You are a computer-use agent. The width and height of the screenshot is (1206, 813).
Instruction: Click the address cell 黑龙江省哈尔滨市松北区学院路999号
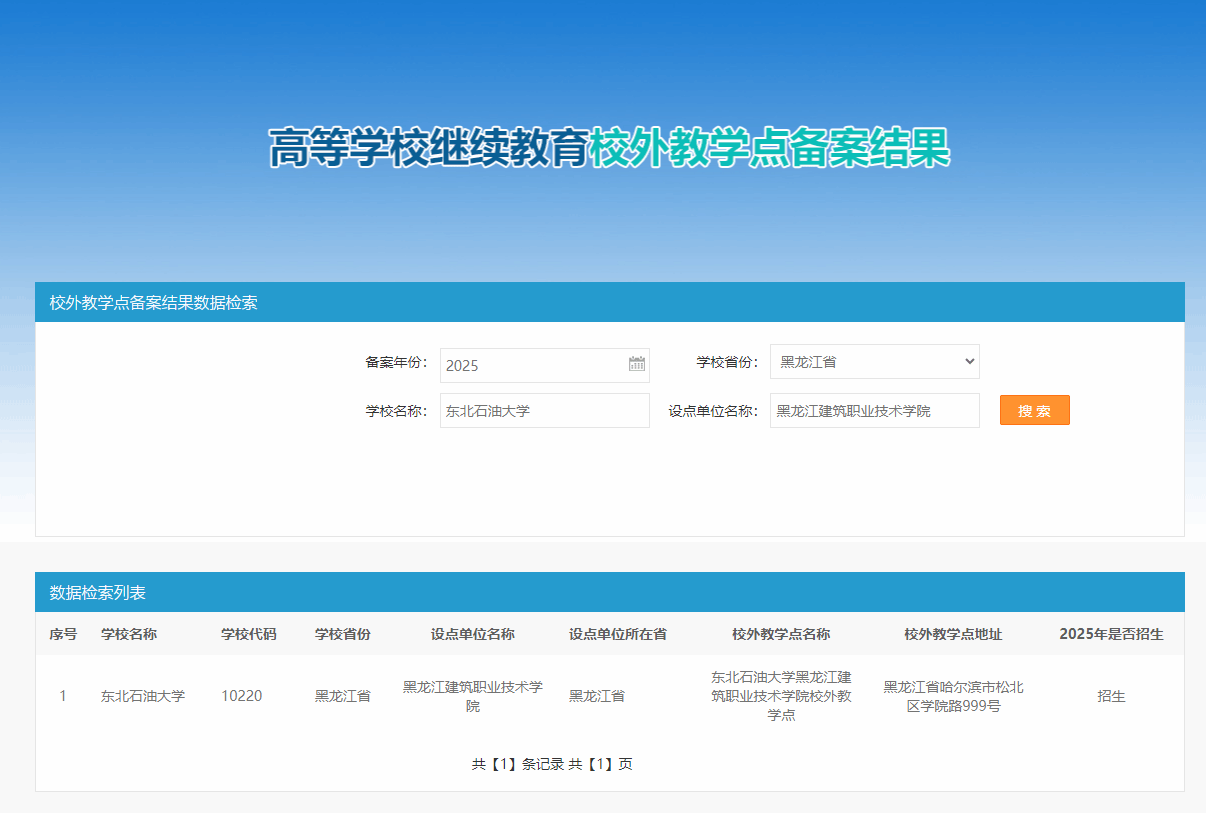point(953,696)
